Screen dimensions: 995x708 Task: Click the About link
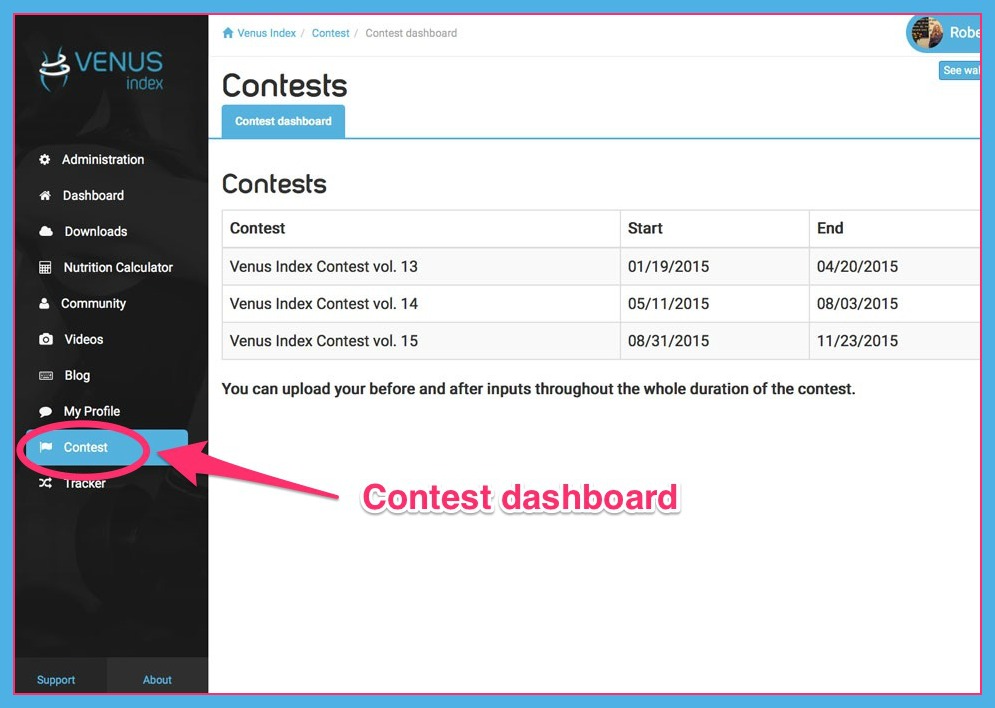tap(157, 679)
